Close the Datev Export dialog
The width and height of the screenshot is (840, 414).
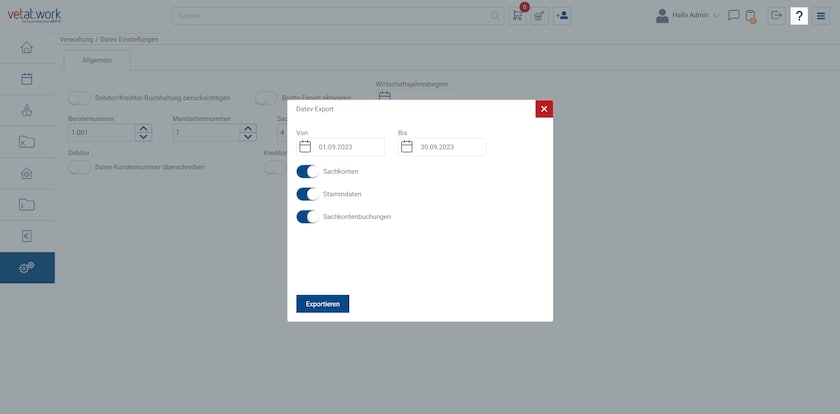point(544,109)
